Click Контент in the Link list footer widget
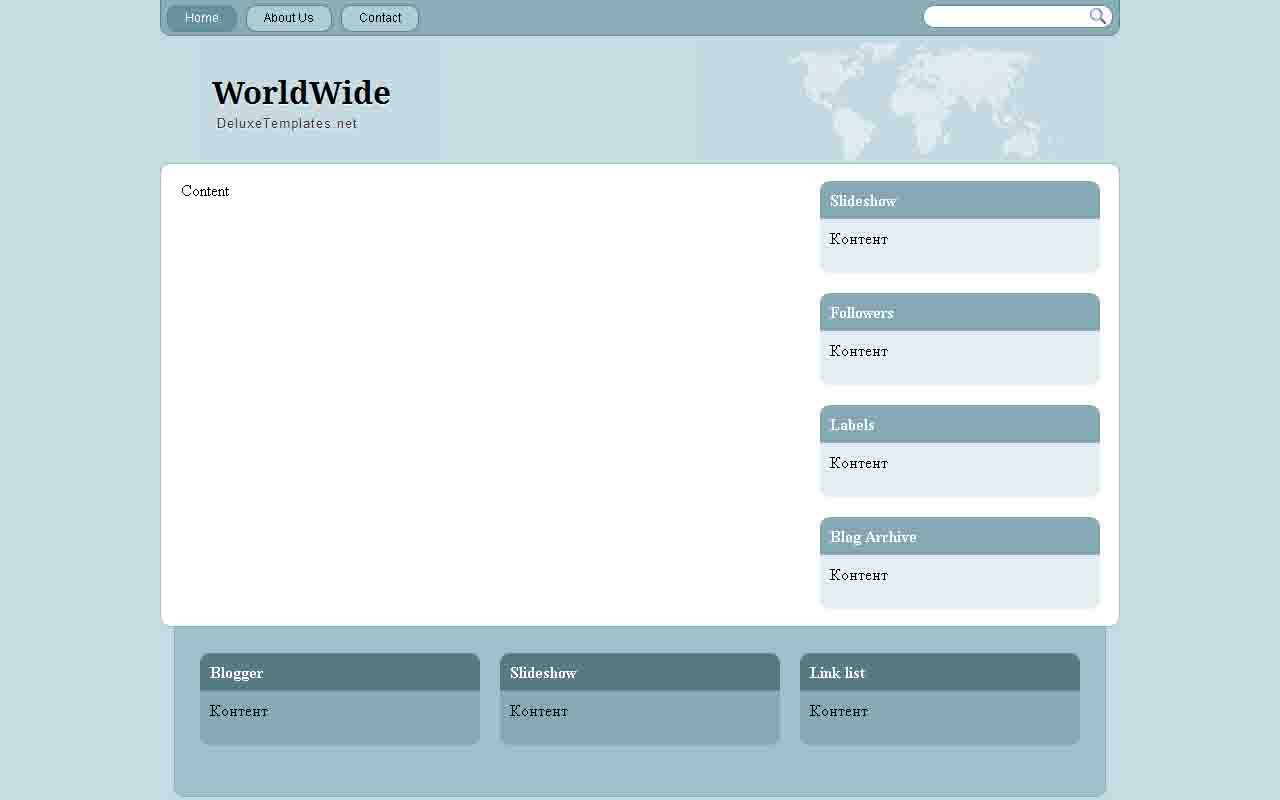The width and height of the screenshot is (1280, 800). pyautogui.click(x=839, y=711)
